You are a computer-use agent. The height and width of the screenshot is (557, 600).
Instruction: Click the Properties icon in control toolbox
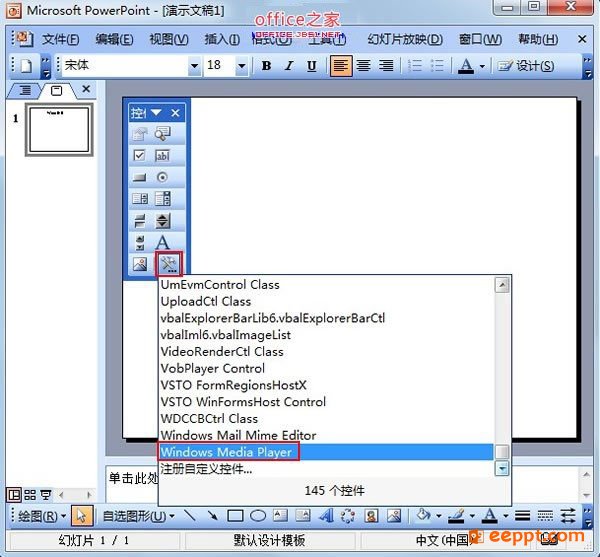(139, 134)
